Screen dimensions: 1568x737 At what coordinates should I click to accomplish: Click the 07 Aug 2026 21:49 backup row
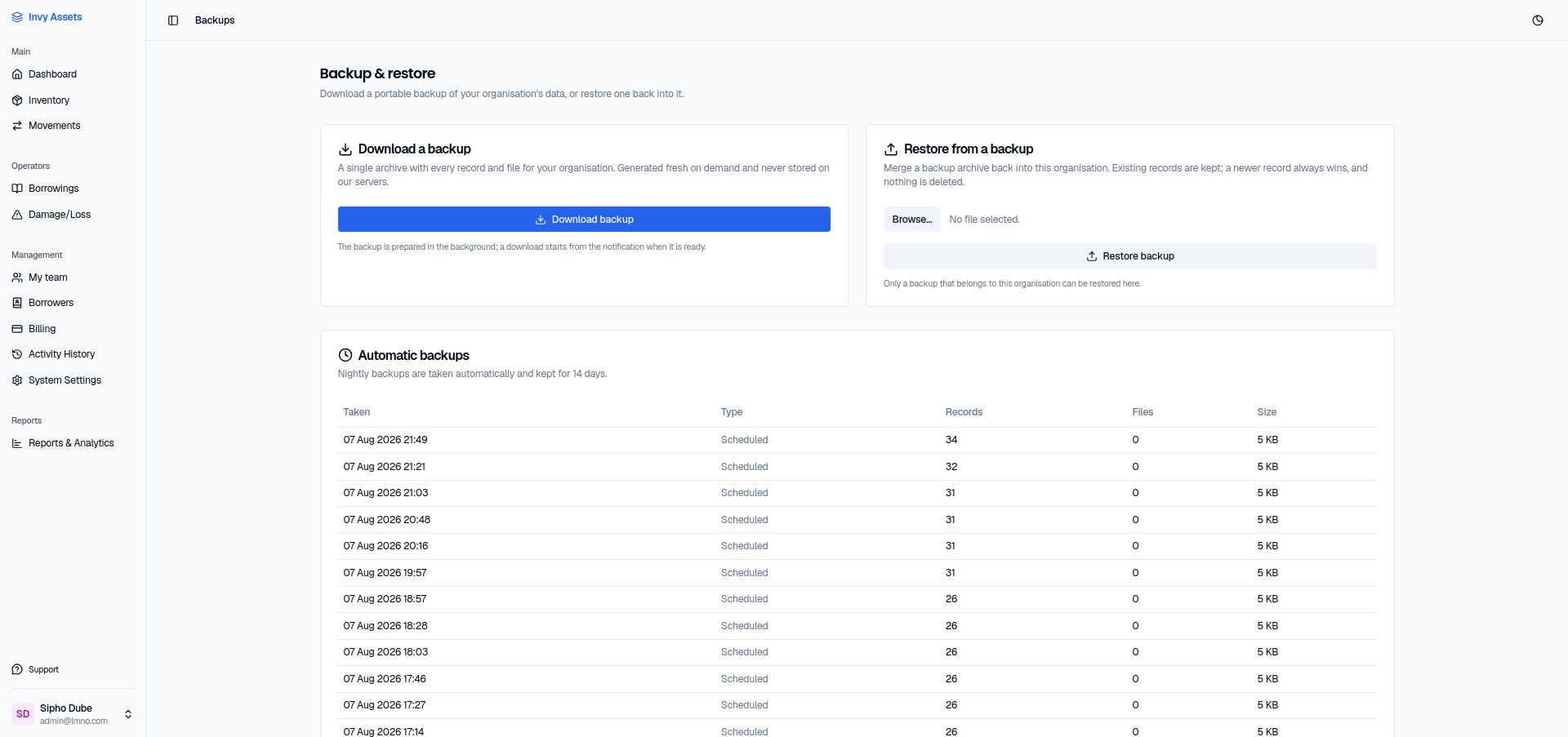click(x=857, y=440)
